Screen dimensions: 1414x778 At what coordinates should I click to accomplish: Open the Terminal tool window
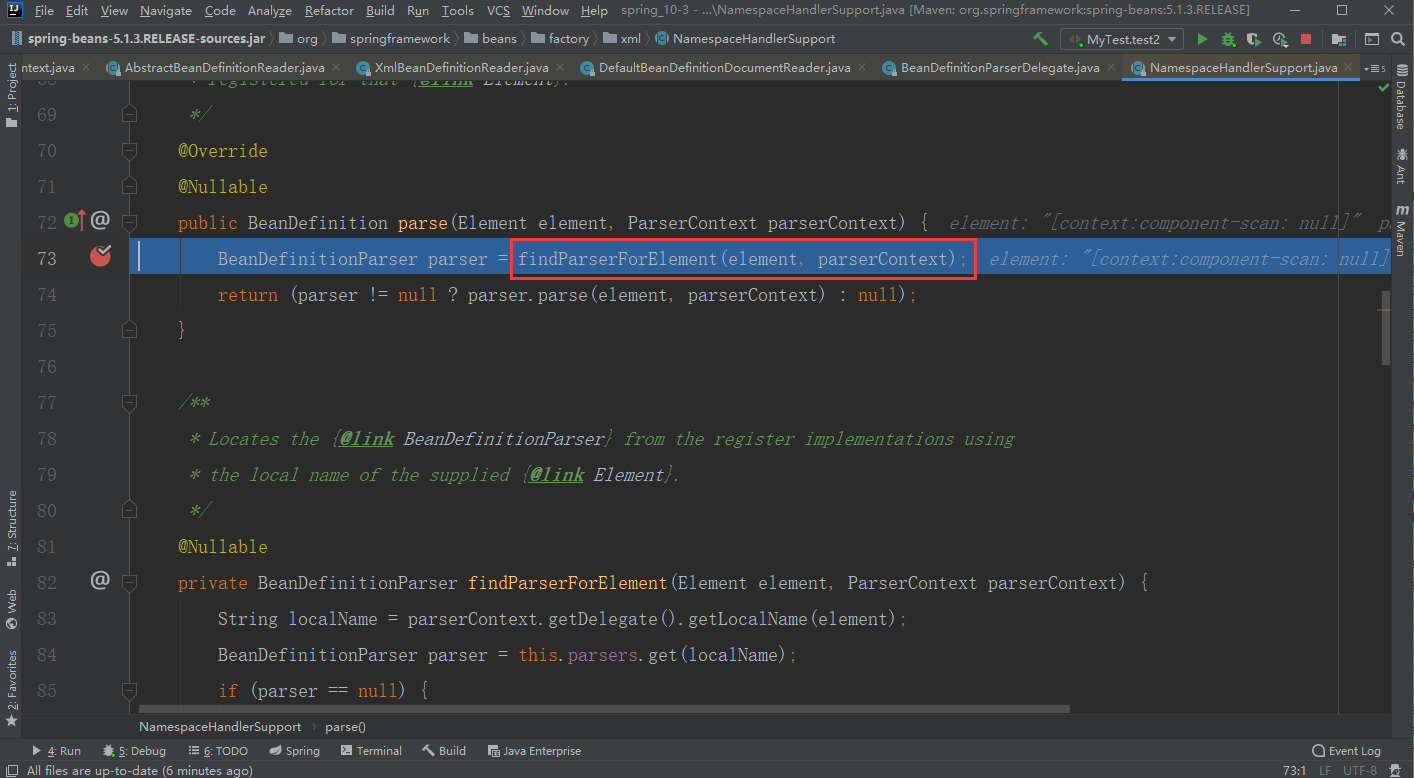pyautogui.click(x=371, y=750)
